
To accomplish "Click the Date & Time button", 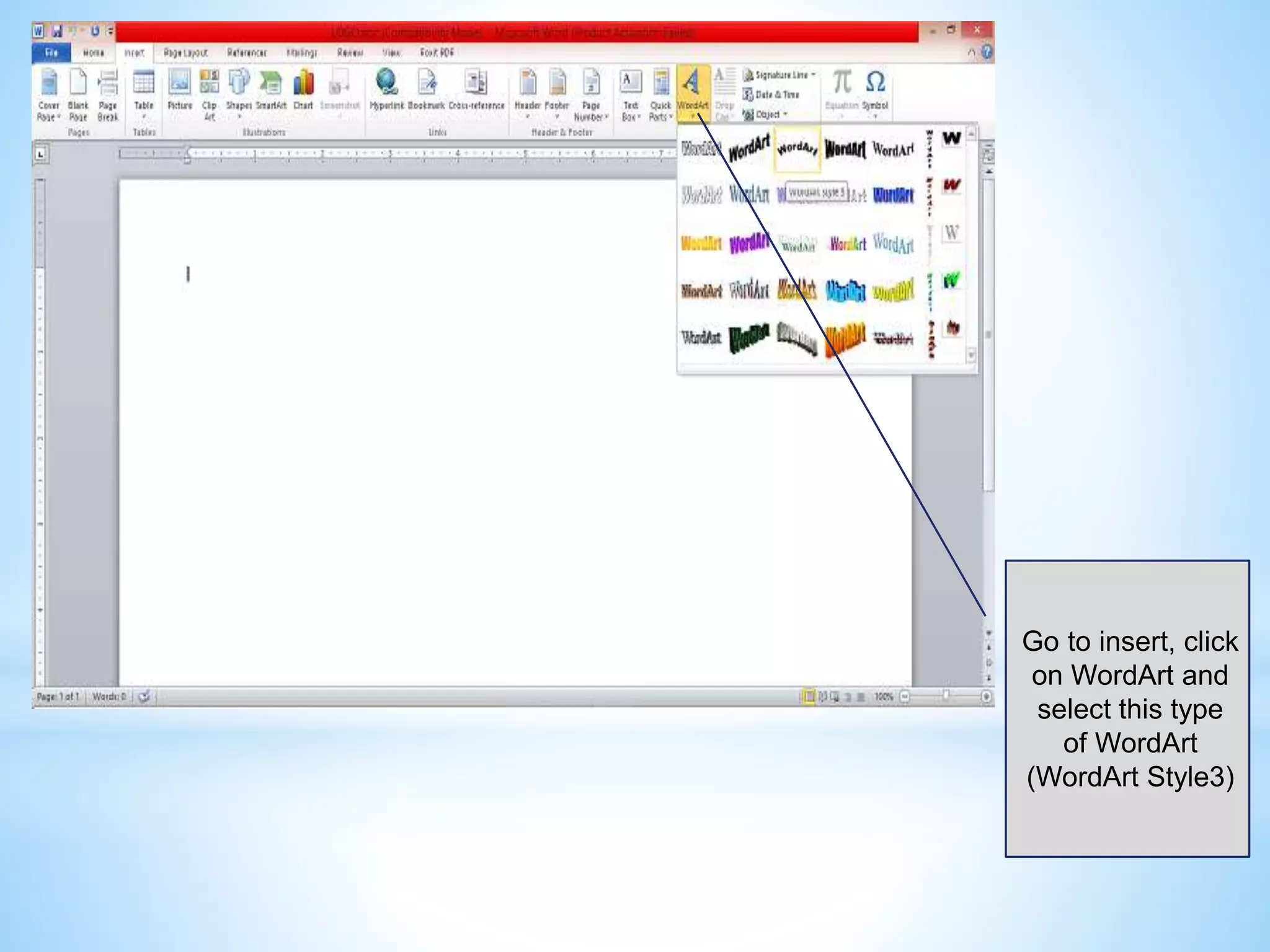I will pos(771,95).
